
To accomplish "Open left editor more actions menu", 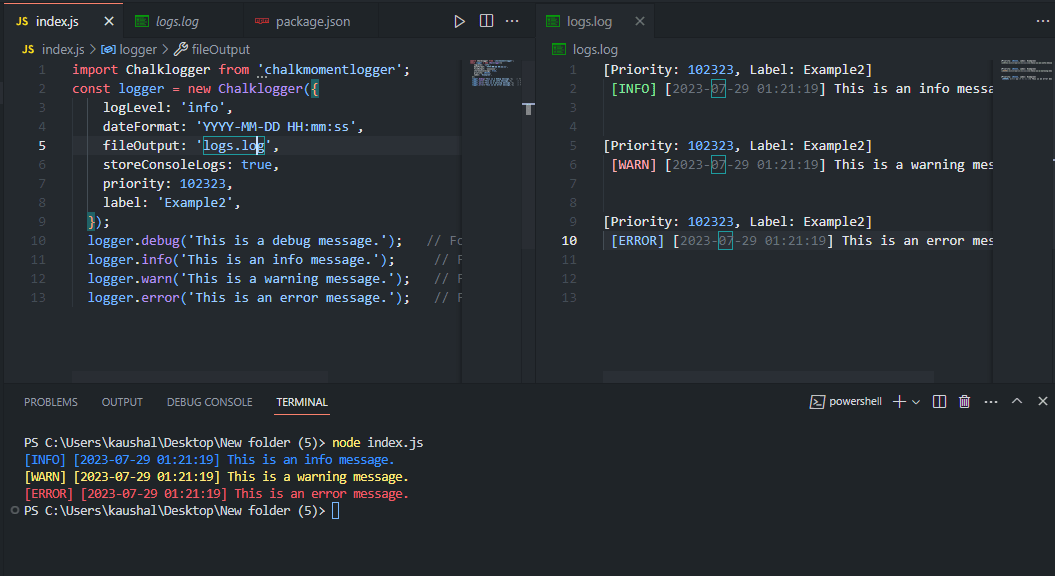I will tap(512, 21).
